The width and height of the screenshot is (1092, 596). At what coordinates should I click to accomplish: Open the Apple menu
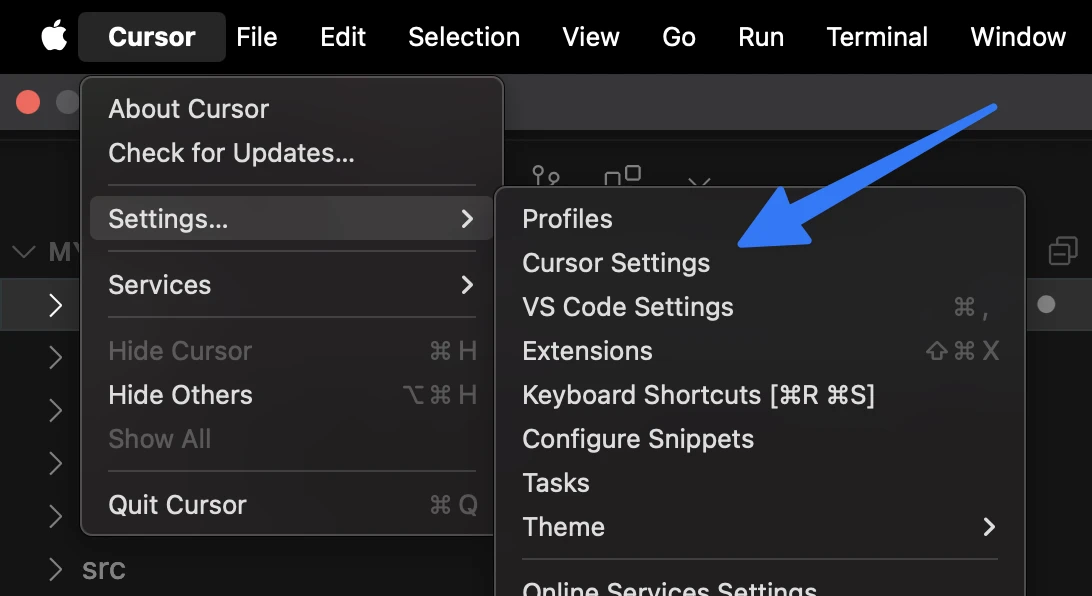[54, 37]
